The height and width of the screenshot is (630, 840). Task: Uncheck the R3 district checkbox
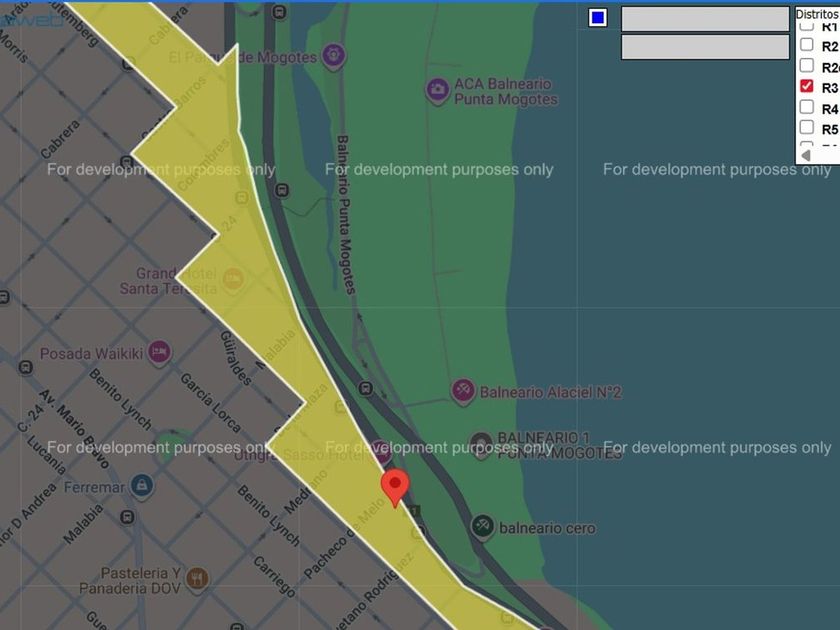[x=807, y=86]
